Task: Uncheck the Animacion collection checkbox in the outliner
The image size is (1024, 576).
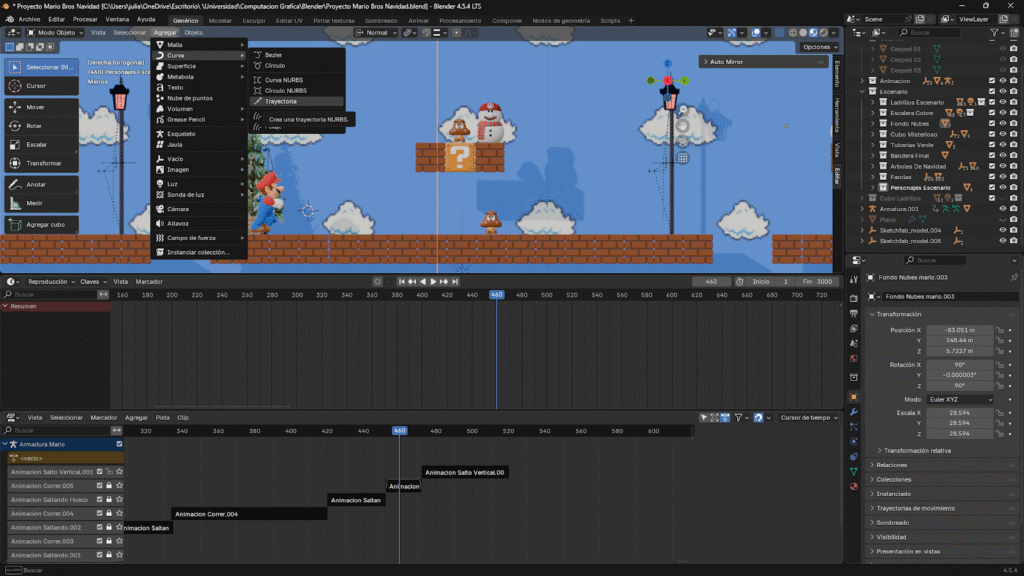Action: tap(992, 81)
